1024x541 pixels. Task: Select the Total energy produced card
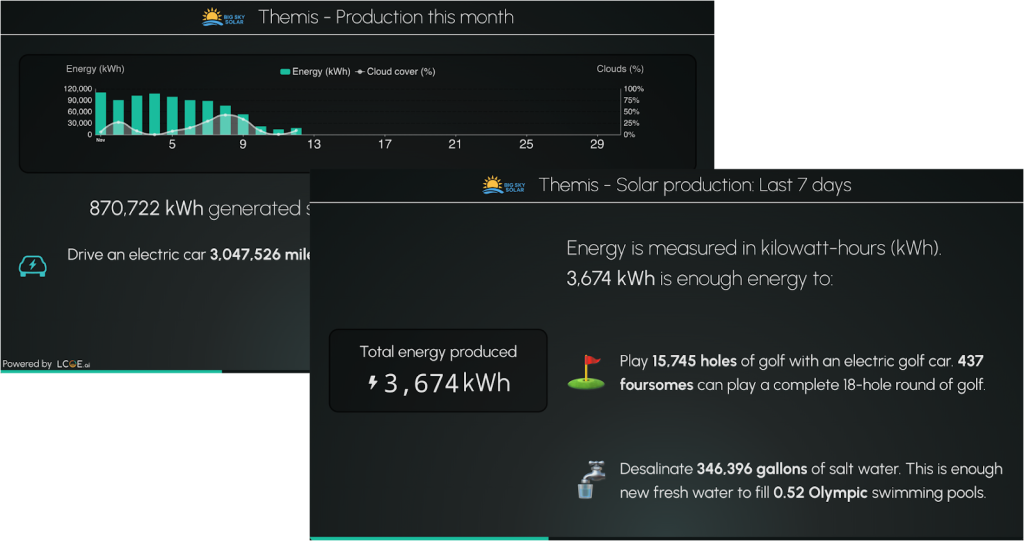pyautogui.click(x=438, y=370)
